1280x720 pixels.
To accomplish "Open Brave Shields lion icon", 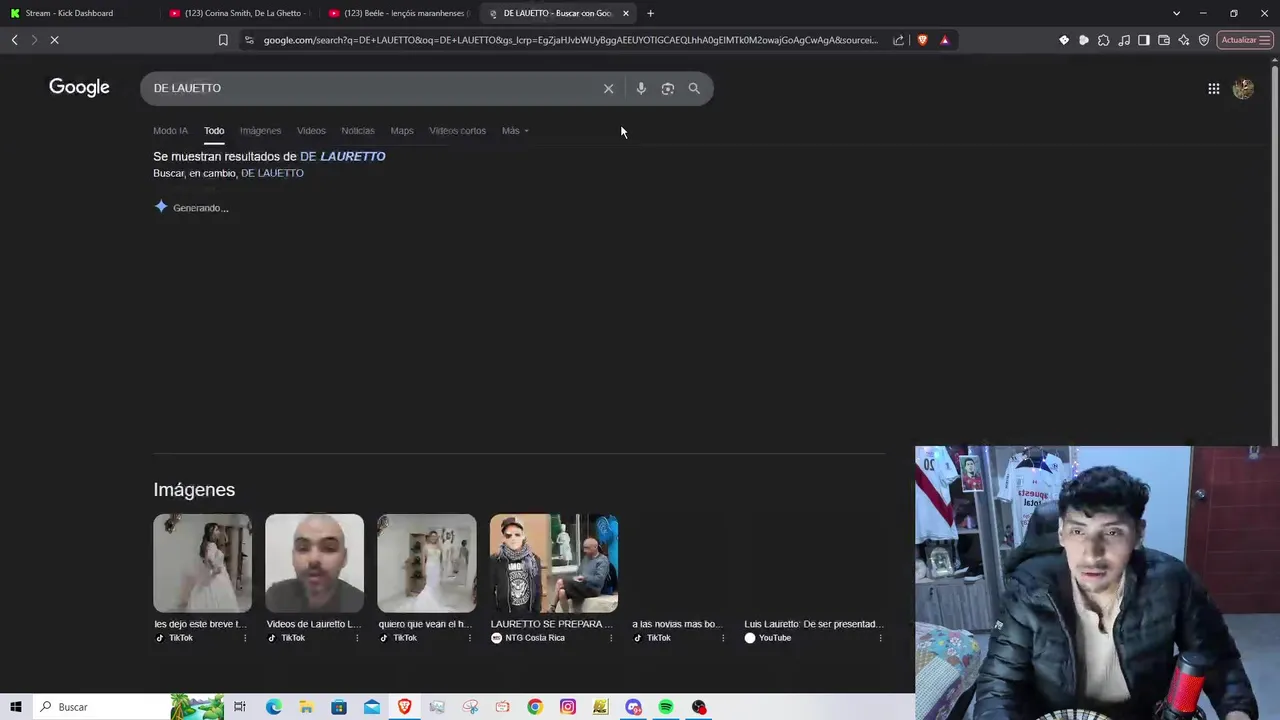I will [x=922, y=40].
